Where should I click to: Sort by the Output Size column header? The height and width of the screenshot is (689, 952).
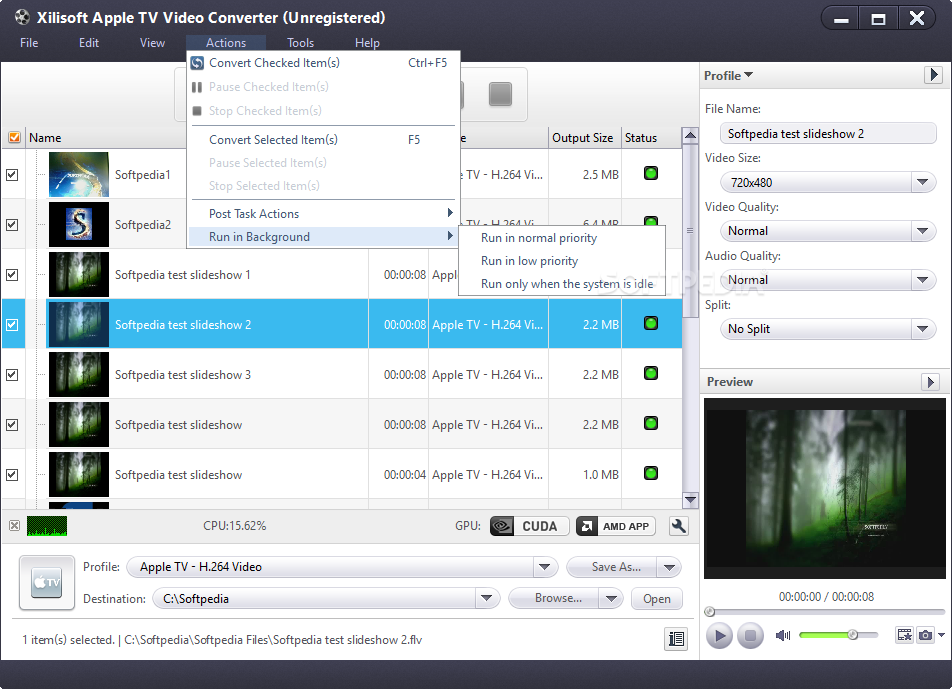[583, 138]
